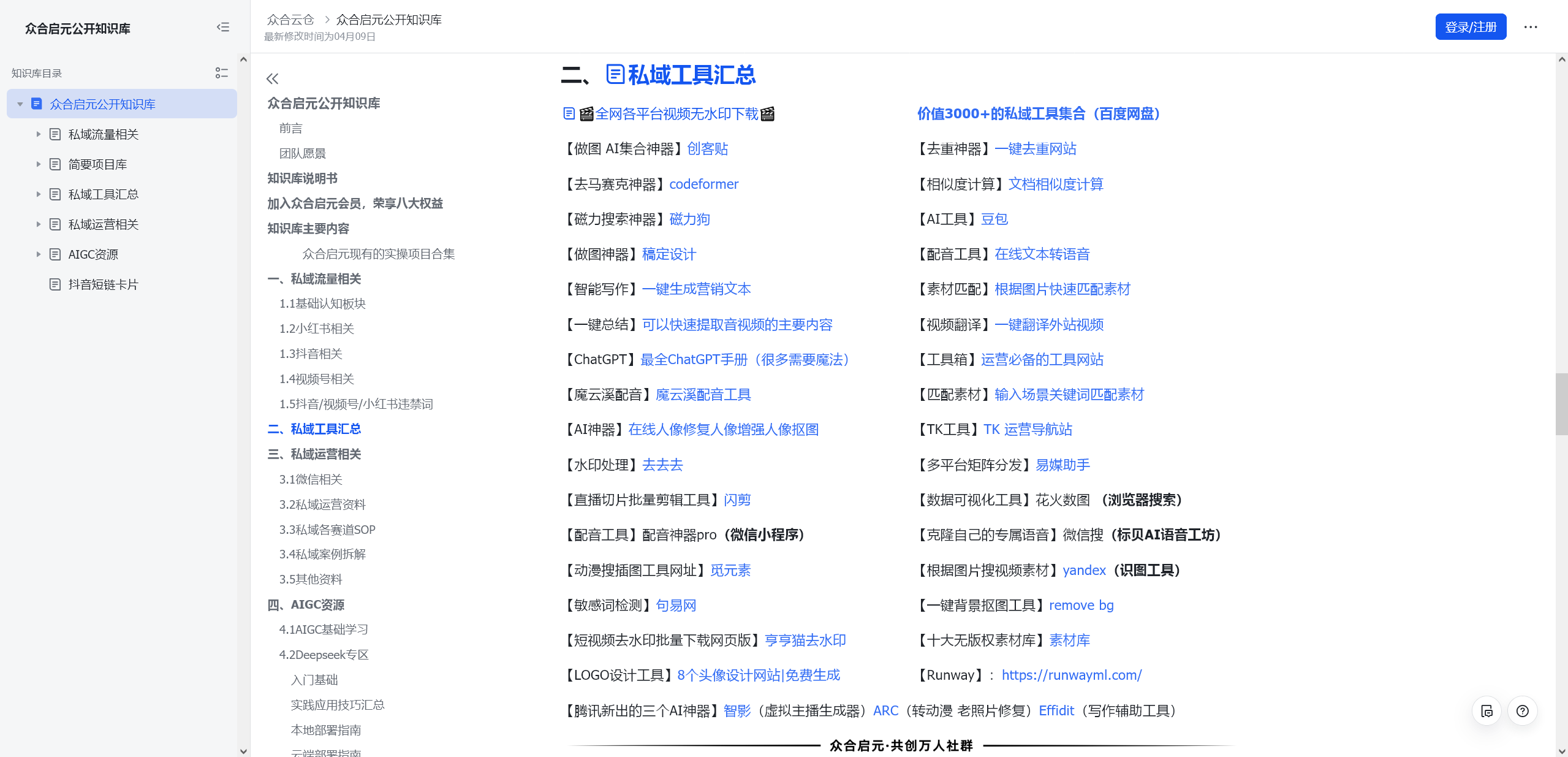Jump to 本地部署指南 outline entry
The height and width of the screenshot is (757, 1568).
click(325, 730)
